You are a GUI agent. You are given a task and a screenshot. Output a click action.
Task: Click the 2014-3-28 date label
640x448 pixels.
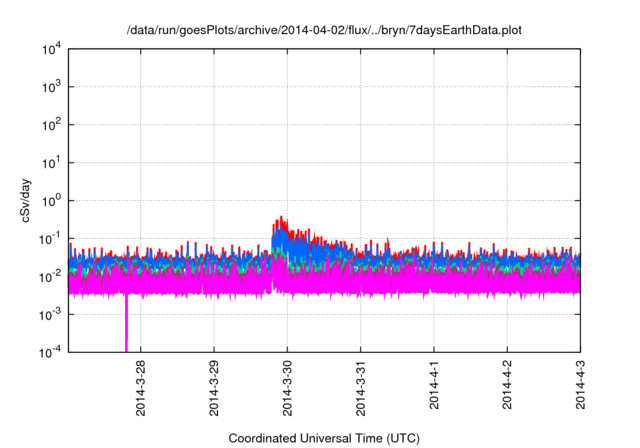tap(140, 388)
